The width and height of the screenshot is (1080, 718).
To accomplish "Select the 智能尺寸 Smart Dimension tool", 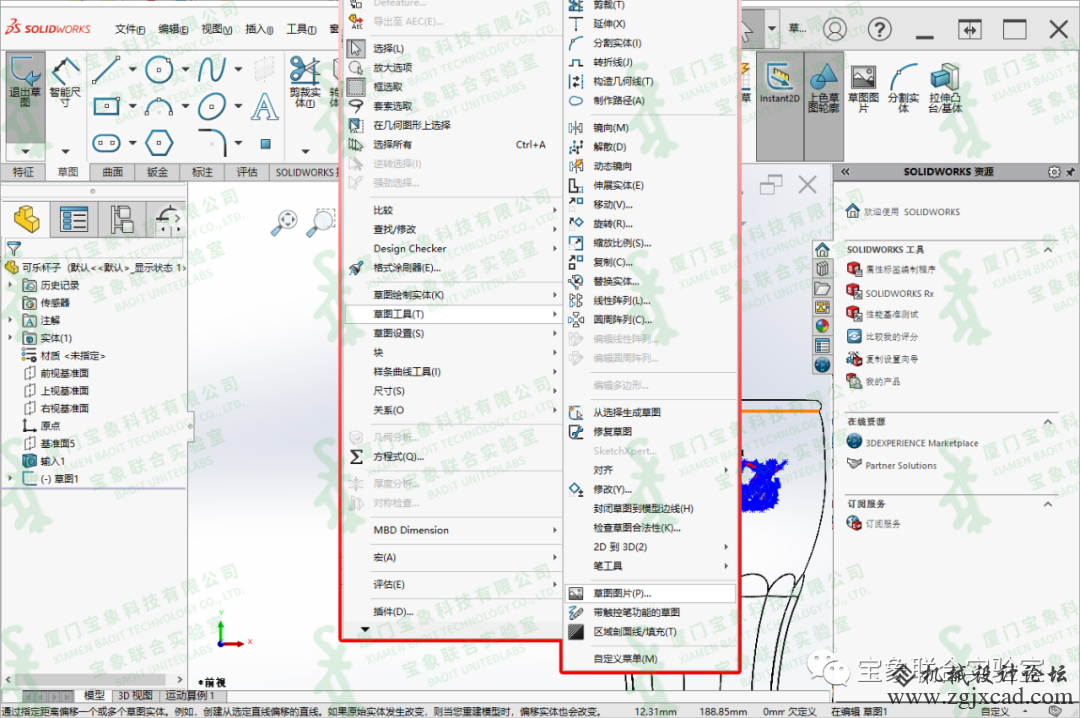I will point(65,83).
